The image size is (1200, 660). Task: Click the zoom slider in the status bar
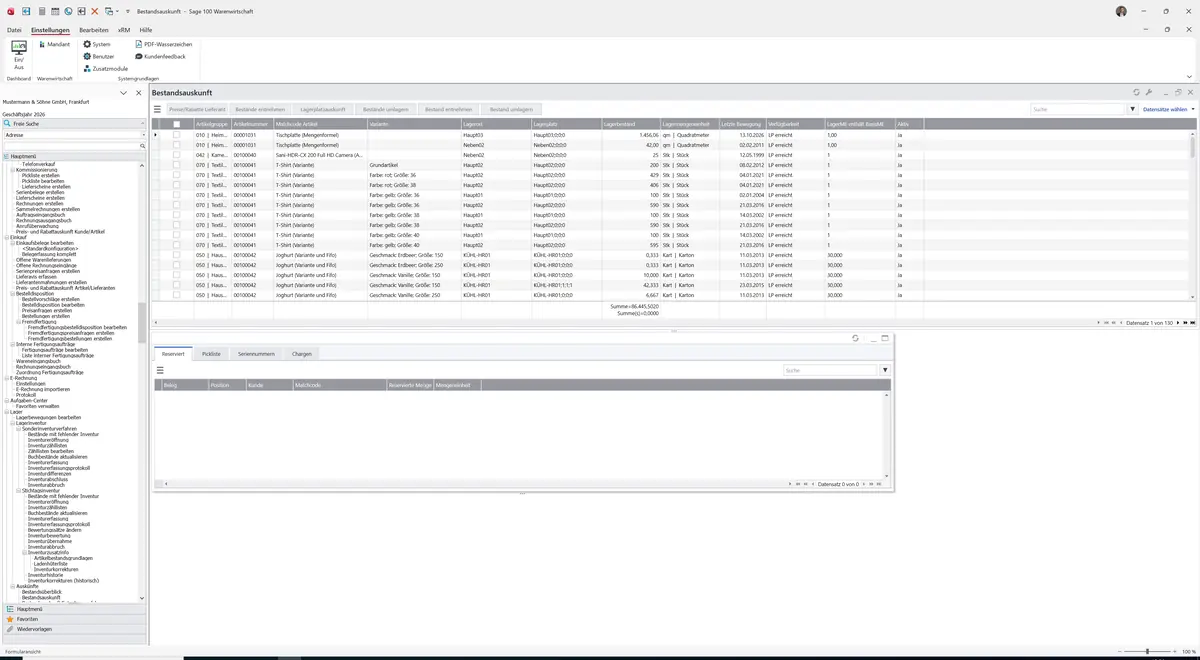click(1146, 652)
